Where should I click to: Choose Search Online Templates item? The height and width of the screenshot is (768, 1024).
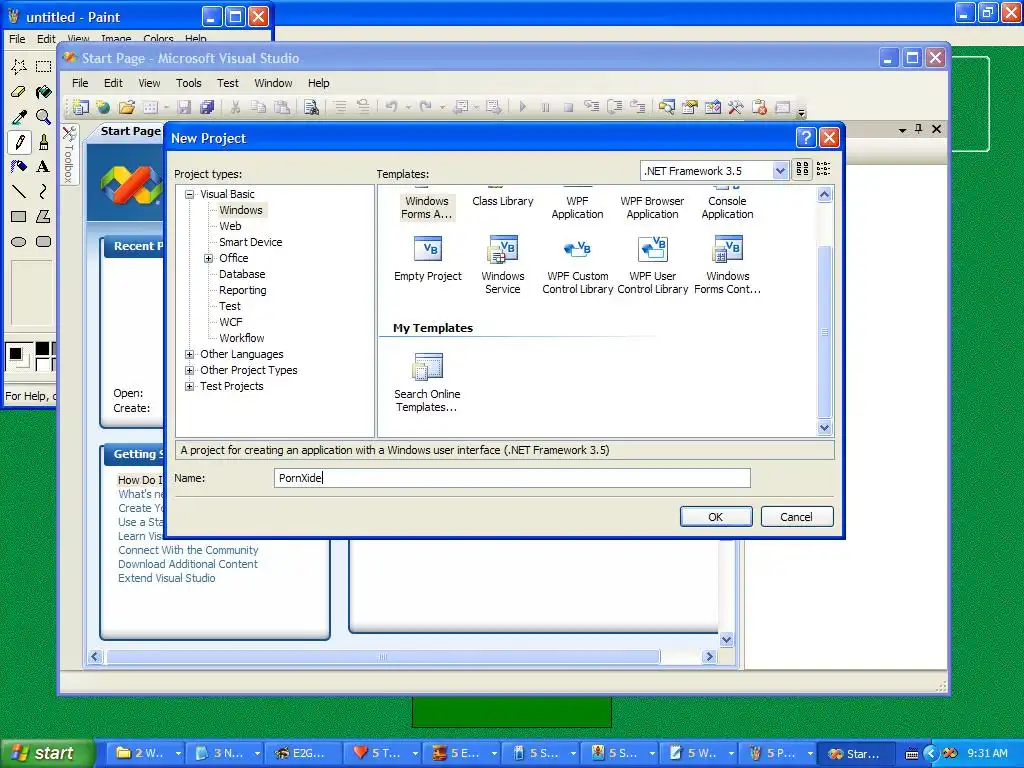pyautogui.click(x=428, y=383)
